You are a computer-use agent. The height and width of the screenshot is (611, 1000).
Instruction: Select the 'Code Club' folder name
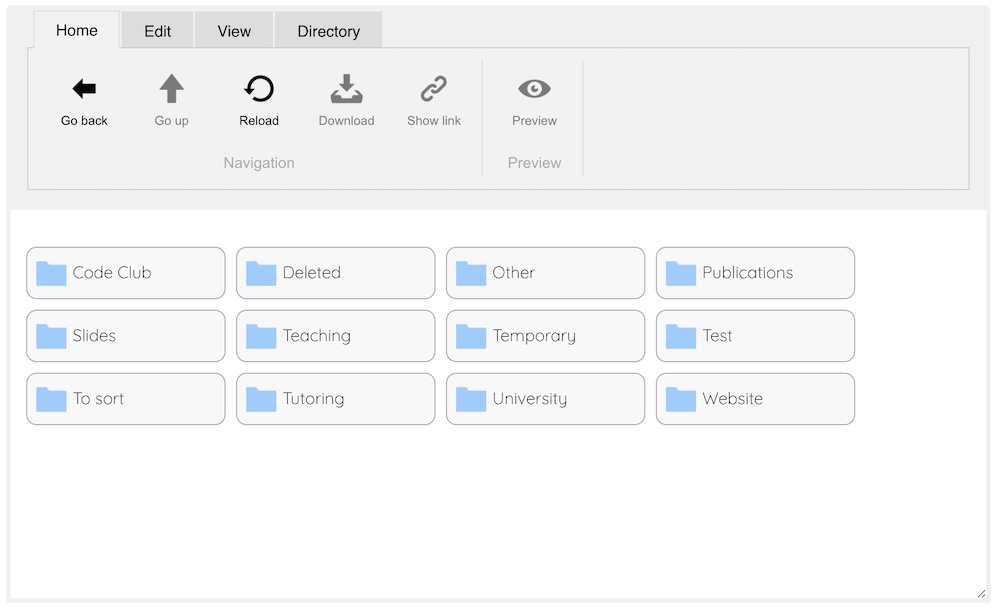point(112,272)
